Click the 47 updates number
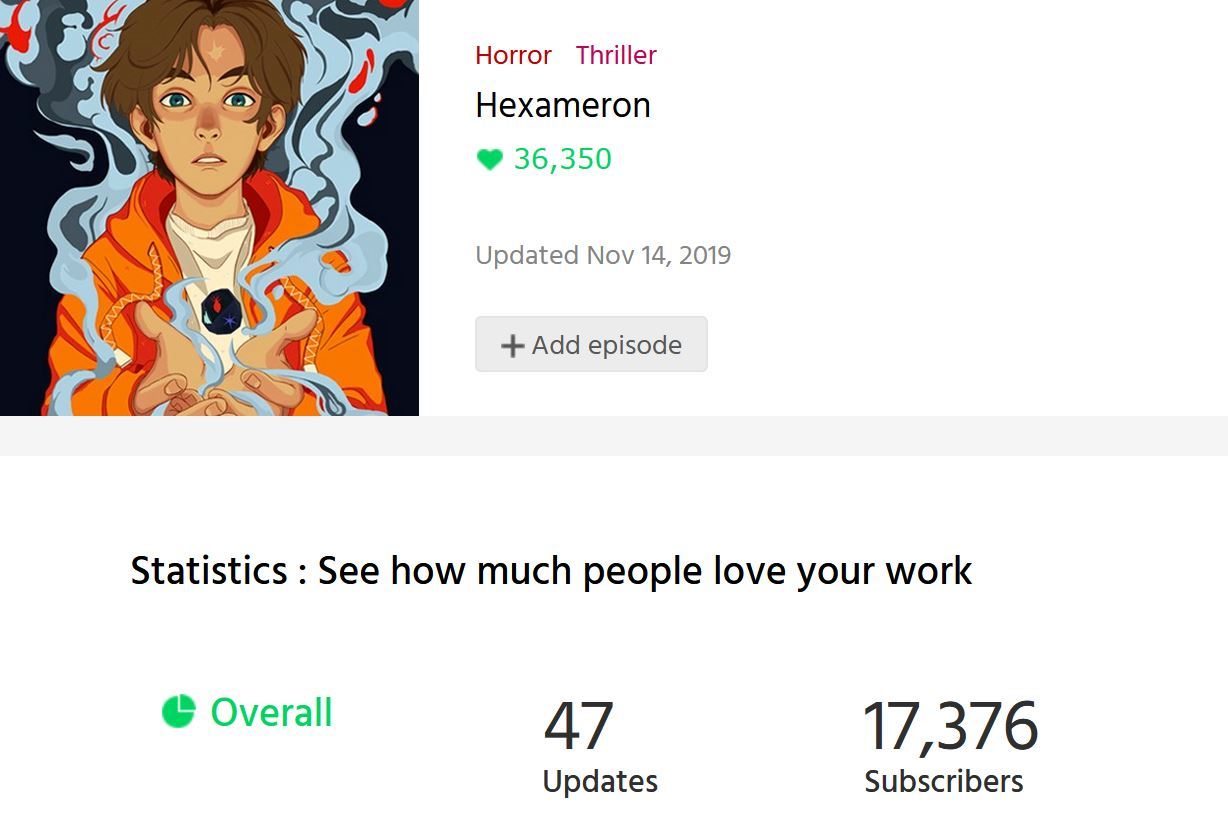1228x826 pixels. (578, 726)
